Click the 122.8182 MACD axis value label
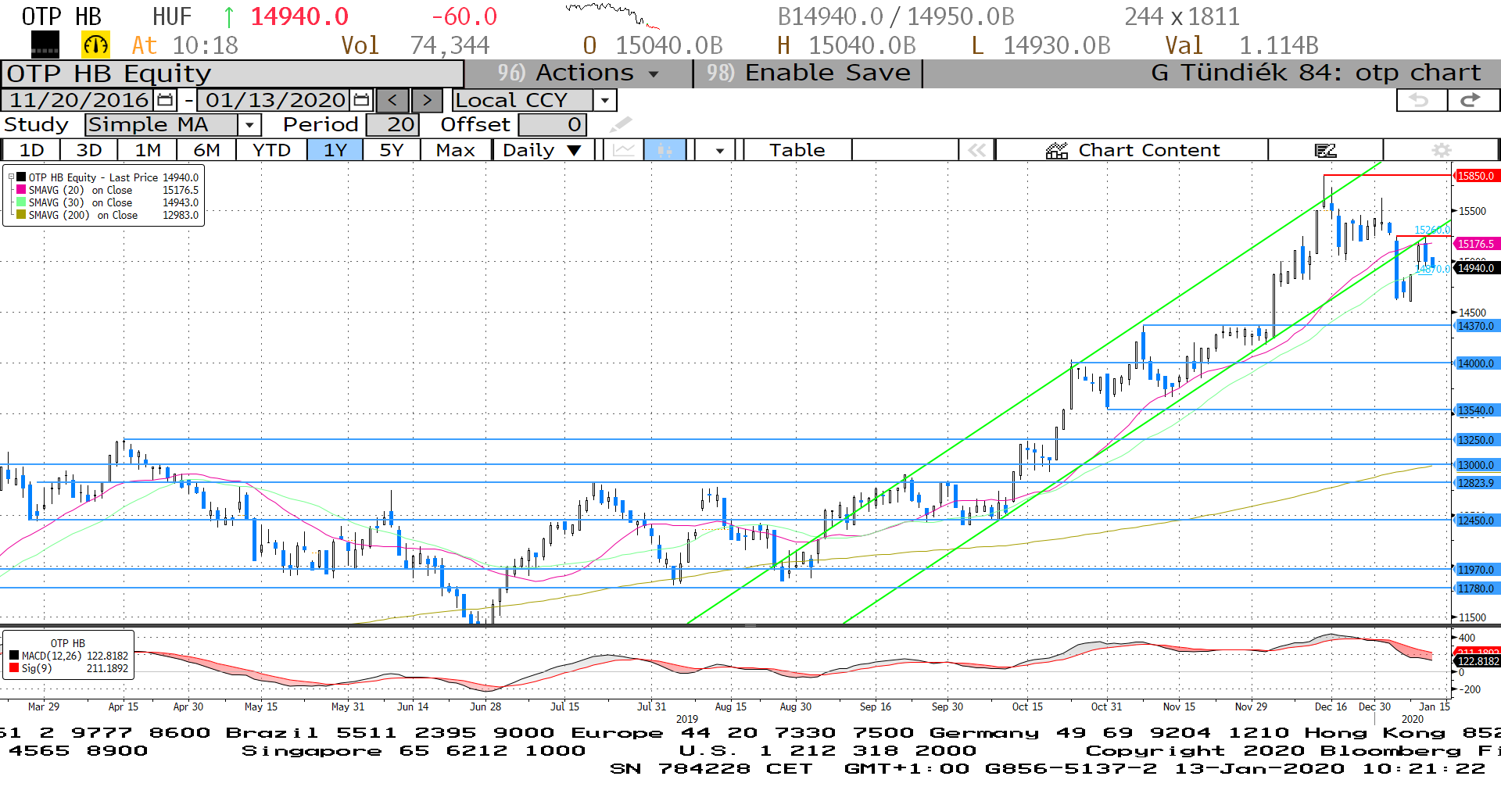Image resolution: width=1501 pixels, height=812 pixels. coord(1477,661)
